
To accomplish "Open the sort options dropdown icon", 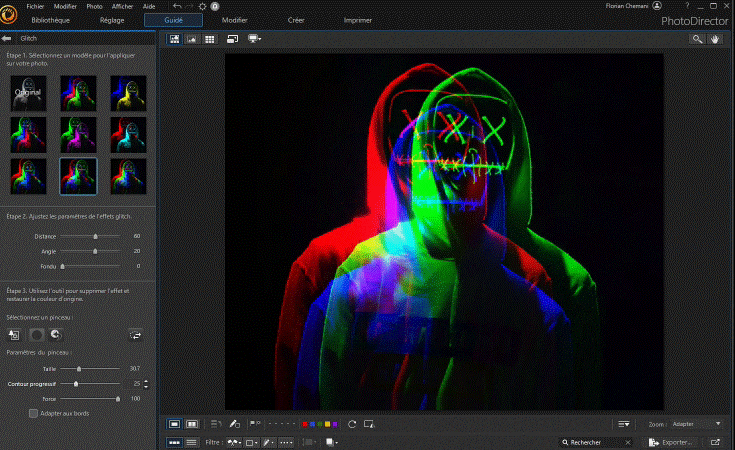I will click(x=623, y=424).
